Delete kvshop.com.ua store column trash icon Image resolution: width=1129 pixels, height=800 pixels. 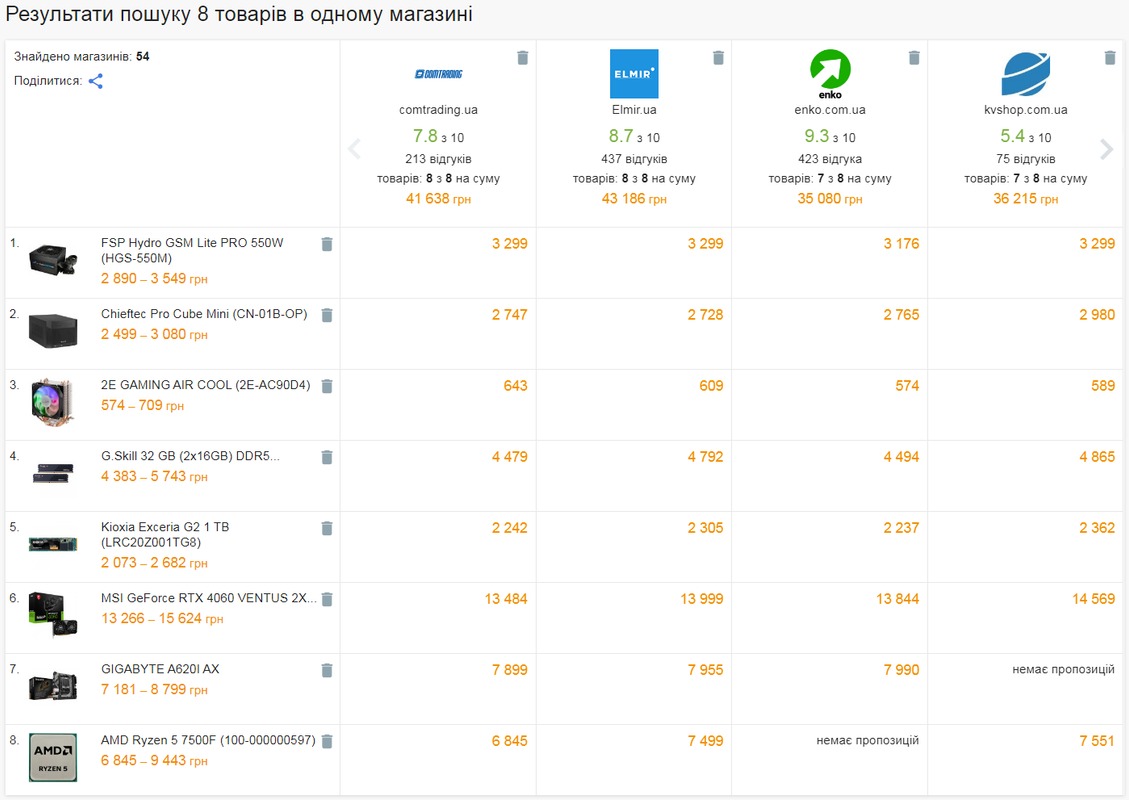point(1110,58)
